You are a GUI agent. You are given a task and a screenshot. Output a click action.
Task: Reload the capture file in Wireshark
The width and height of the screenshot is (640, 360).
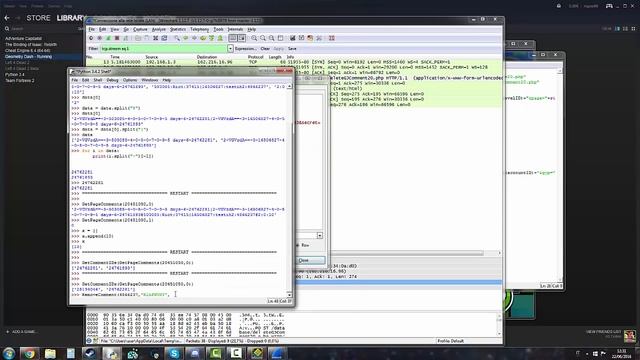pos(164,38)
